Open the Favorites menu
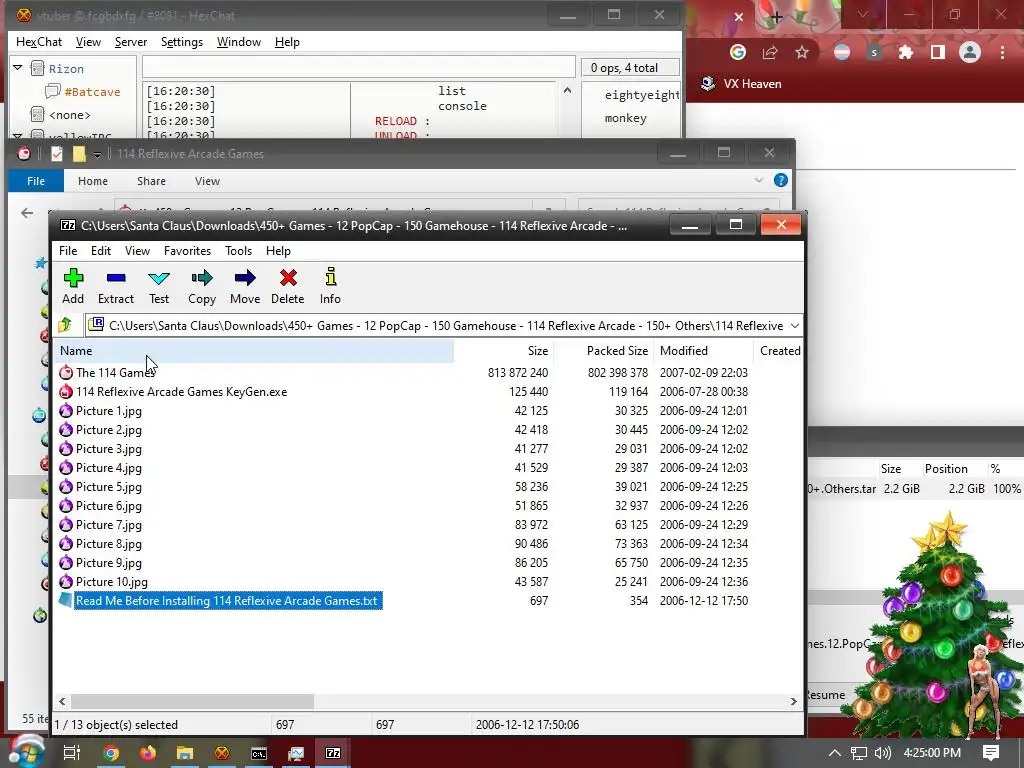This screenshot has width=1024, height=768. [187, 251]
